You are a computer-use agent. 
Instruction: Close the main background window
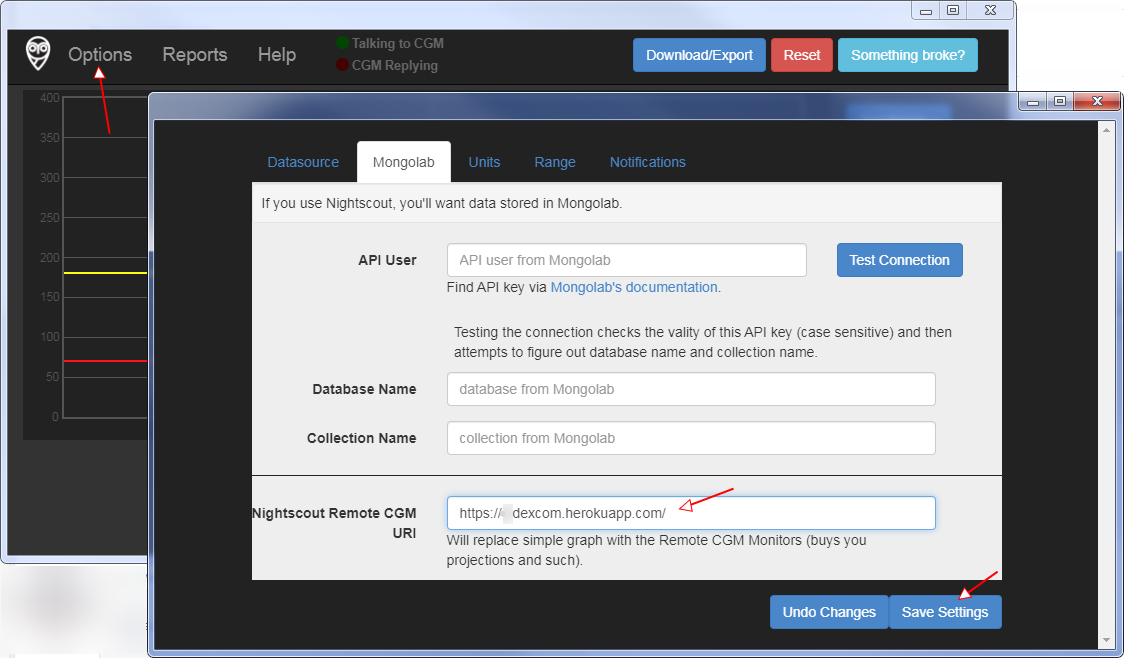pyautogui.click(x=990, y=11)
